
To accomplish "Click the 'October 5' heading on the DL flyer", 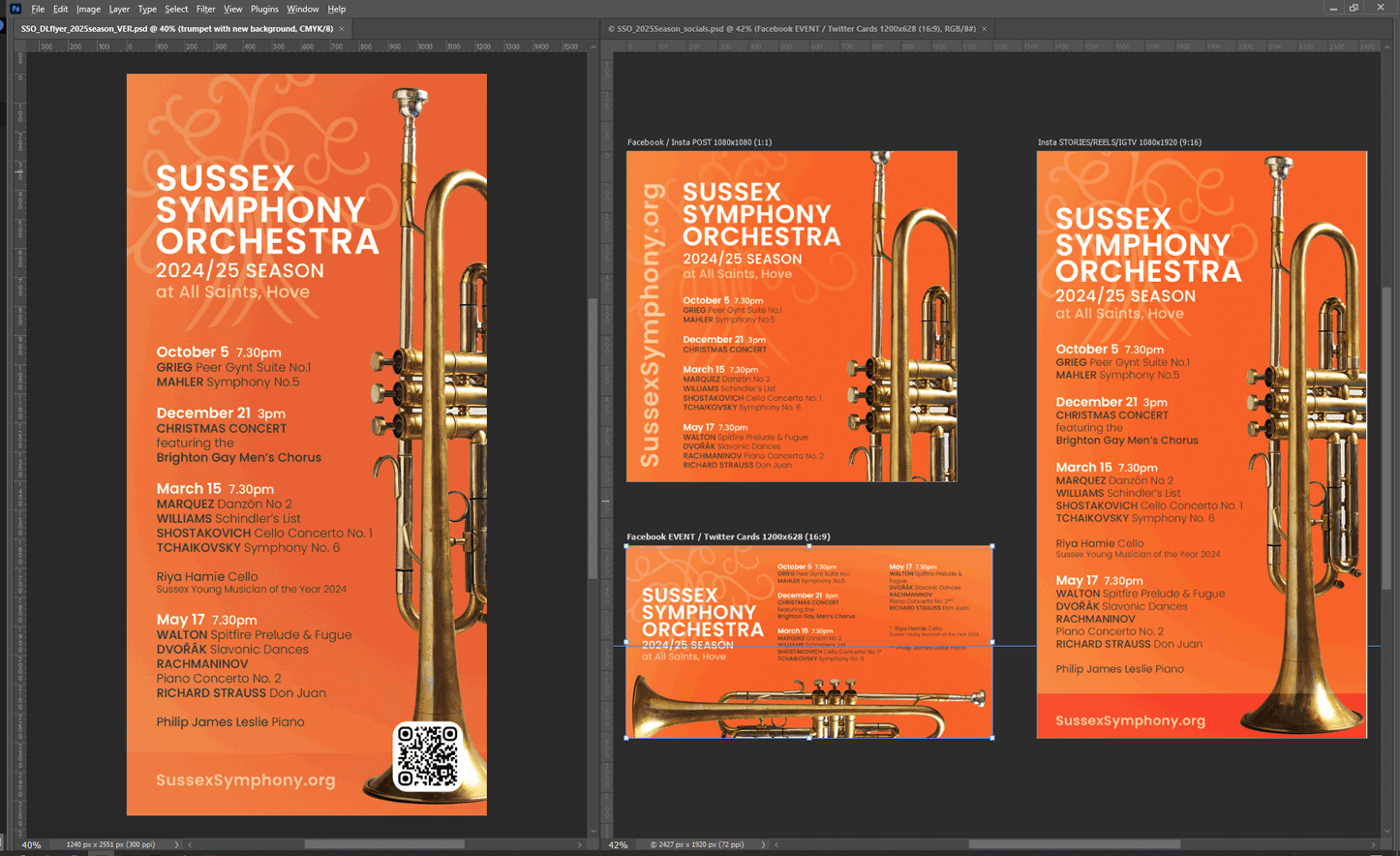I will coord(193,352).
